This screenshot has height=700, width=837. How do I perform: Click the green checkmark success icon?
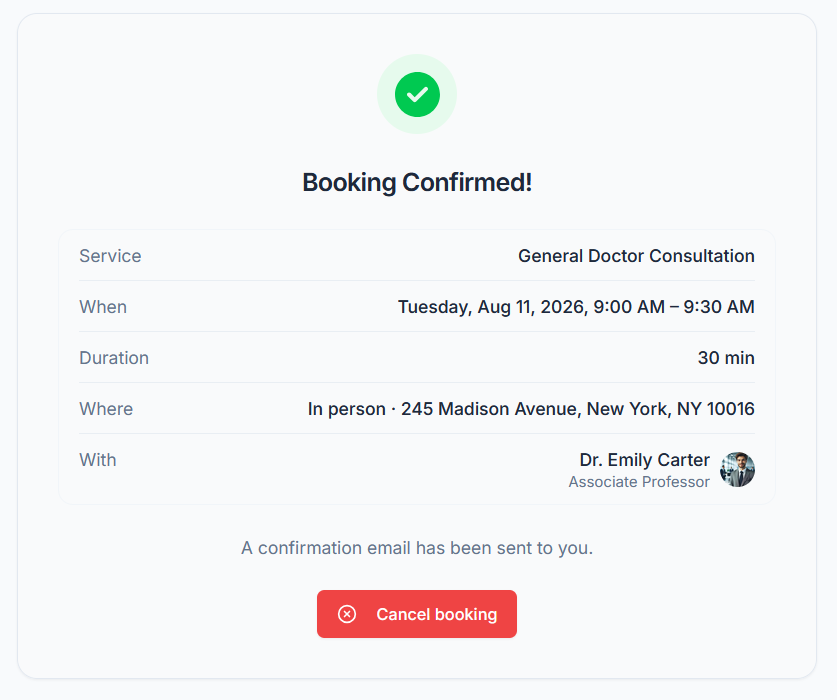click(417, 95)
